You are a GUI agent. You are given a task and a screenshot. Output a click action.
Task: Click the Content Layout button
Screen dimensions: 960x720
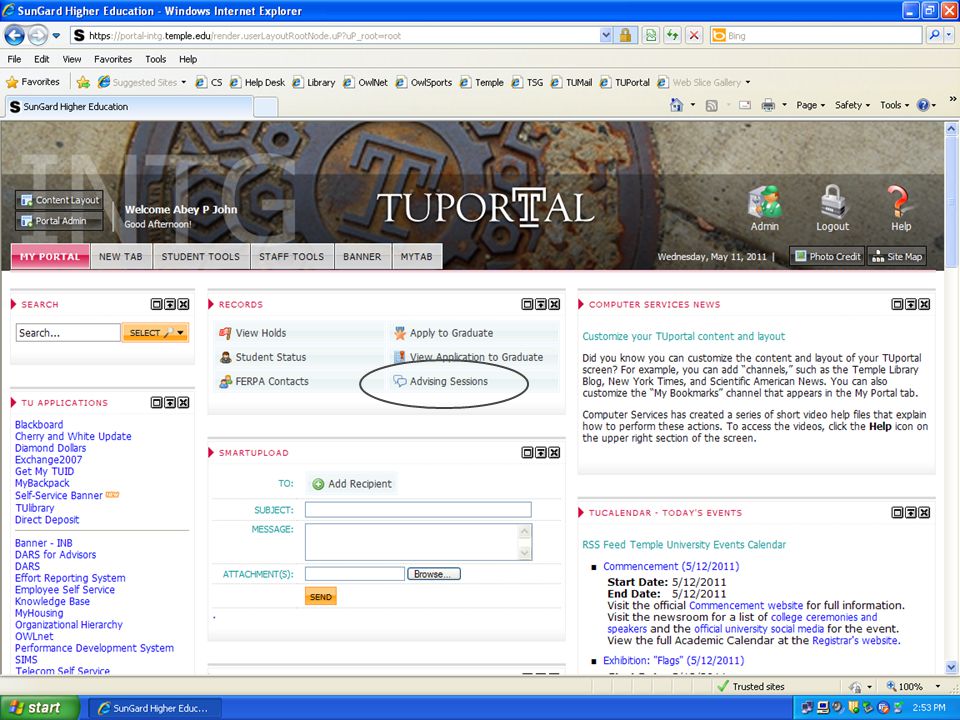click(59, 200)
